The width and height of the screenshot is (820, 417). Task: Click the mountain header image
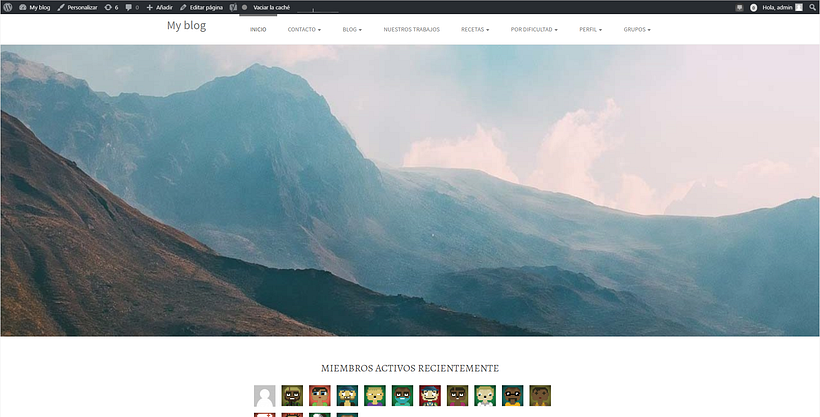[410, 190]
